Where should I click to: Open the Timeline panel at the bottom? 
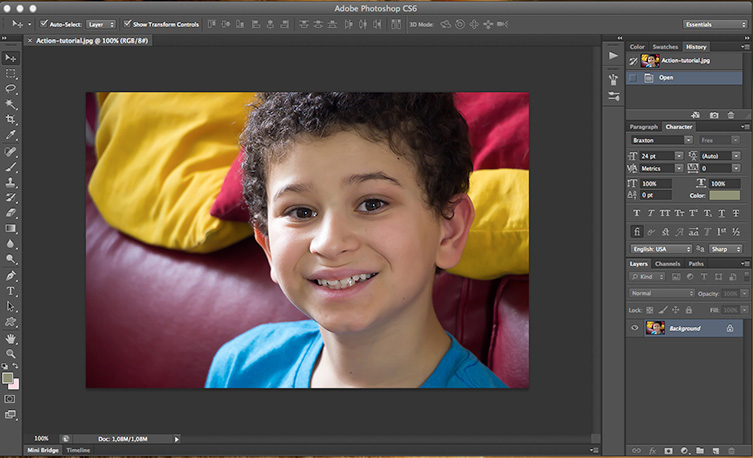click(78, 451)
